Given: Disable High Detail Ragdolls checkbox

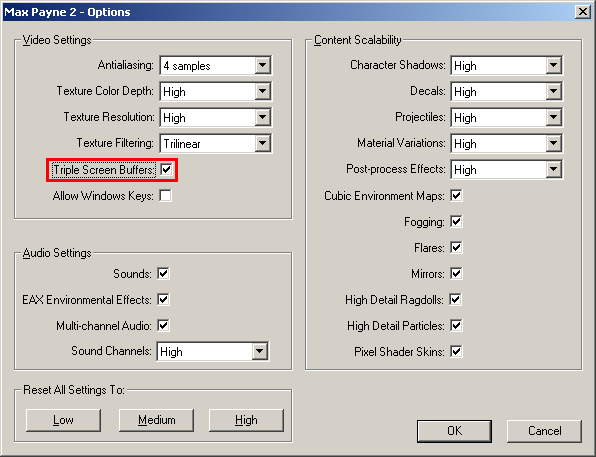Looking at the screenshot, I should tap(455, 299).
